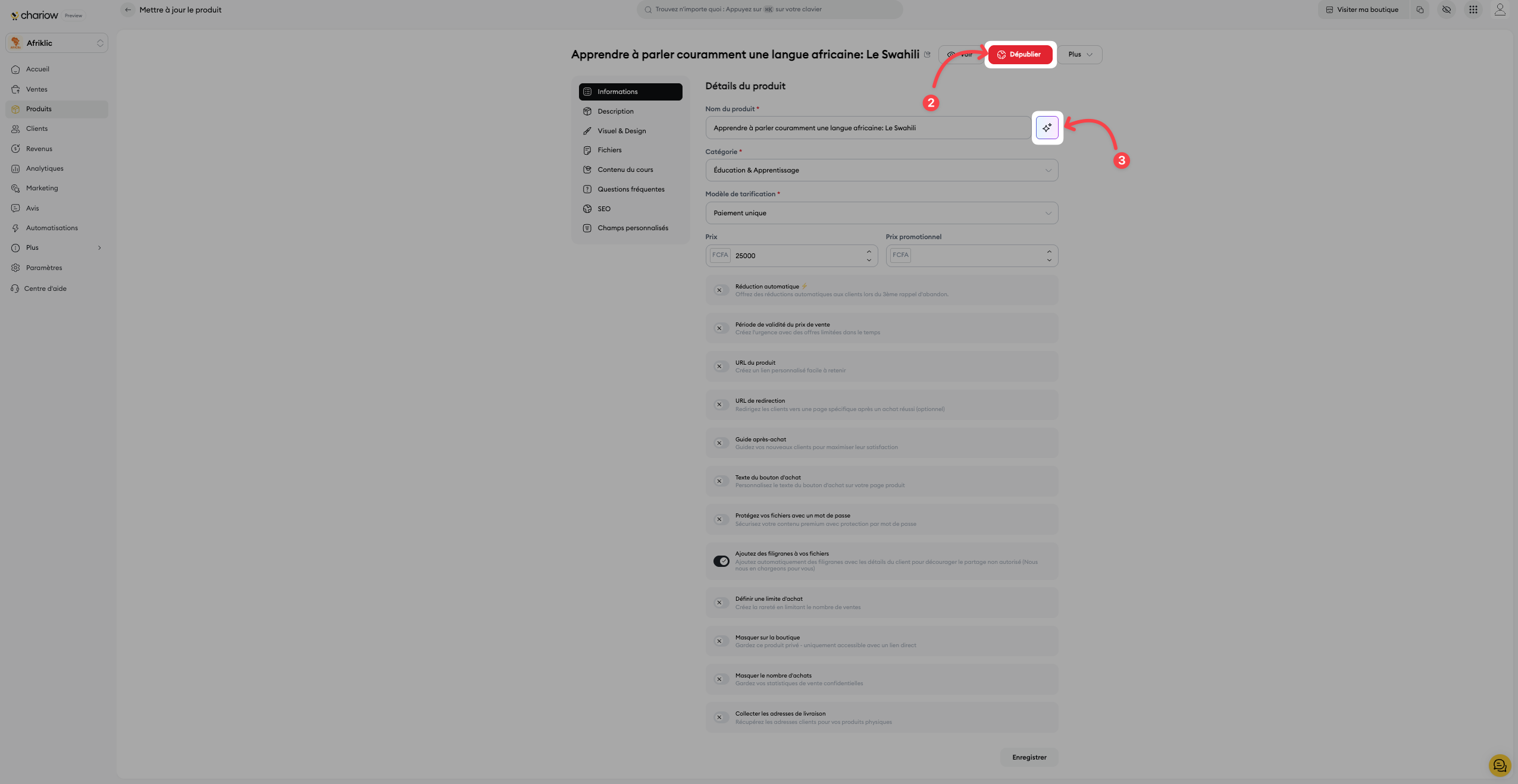Enable the Réduction automatique toggle
This screenshot has width=1518, height=784.
tap(720, 290)
